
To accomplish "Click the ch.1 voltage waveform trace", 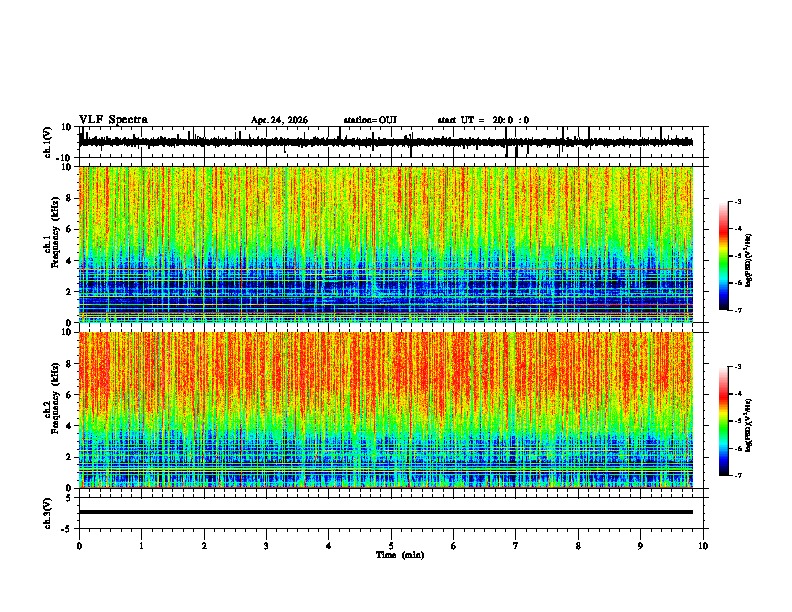I will point(386,142).
